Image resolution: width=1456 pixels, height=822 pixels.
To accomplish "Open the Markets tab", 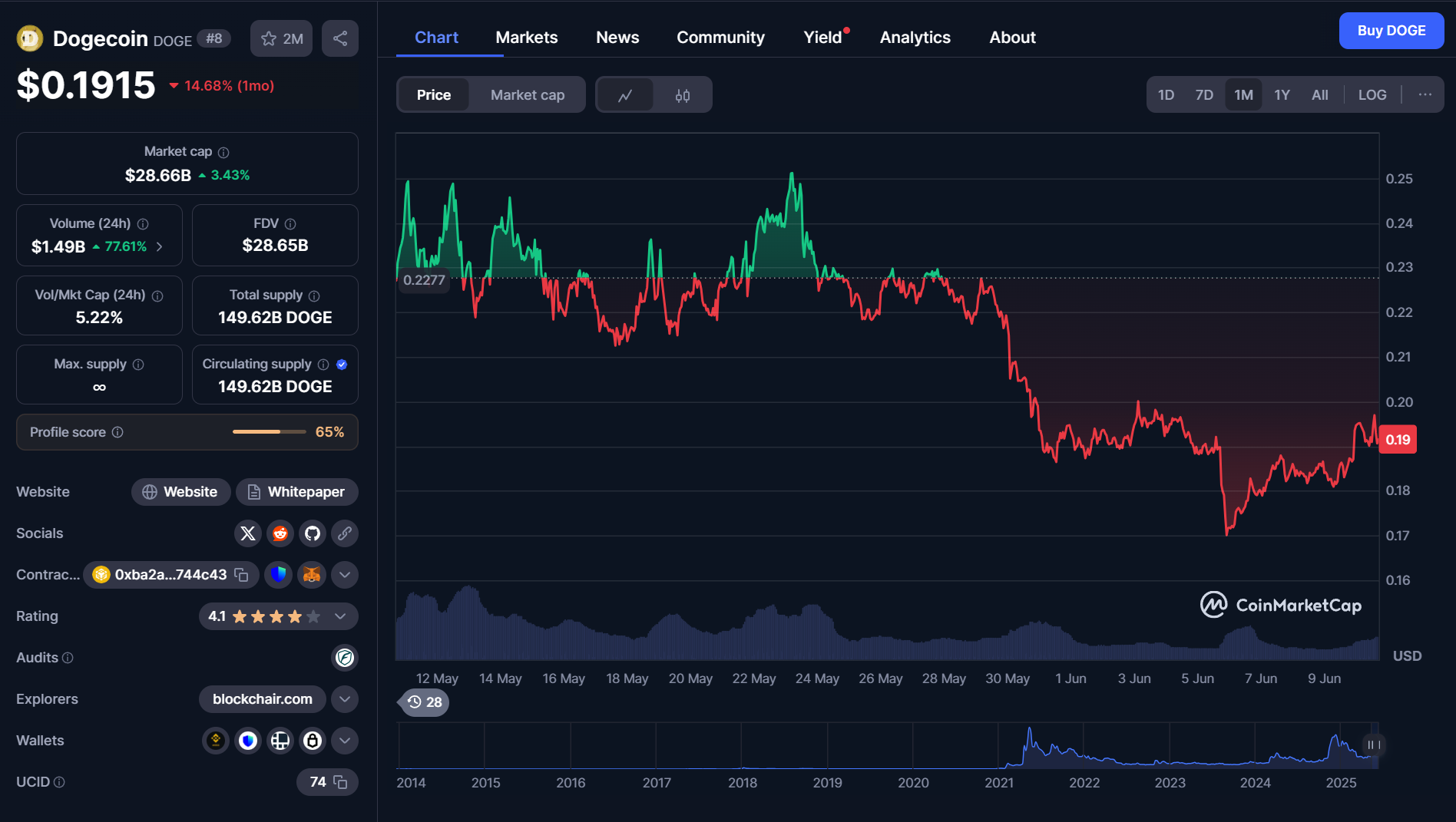I will 527,38.
